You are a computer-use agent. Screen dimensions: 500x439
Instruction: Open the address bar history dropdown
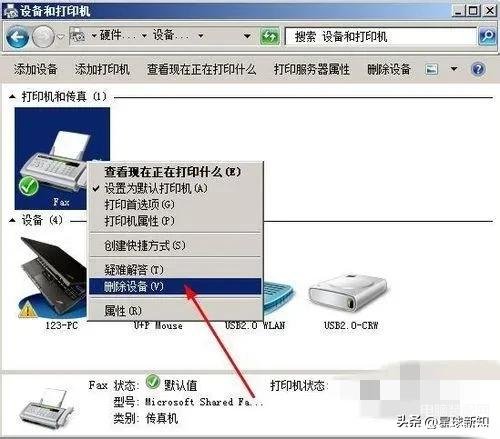click(x=247, y=36)
